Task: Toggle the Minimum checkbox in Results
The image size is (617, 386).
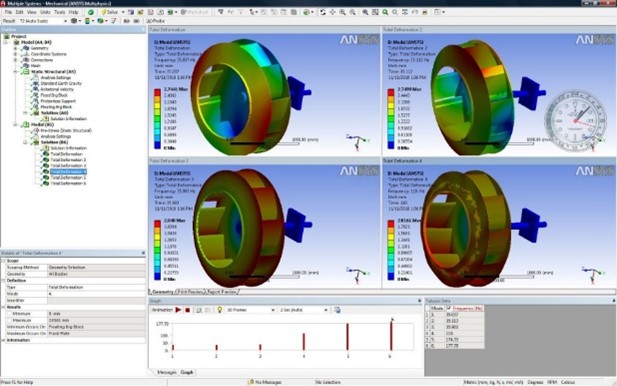Action: 9,314
